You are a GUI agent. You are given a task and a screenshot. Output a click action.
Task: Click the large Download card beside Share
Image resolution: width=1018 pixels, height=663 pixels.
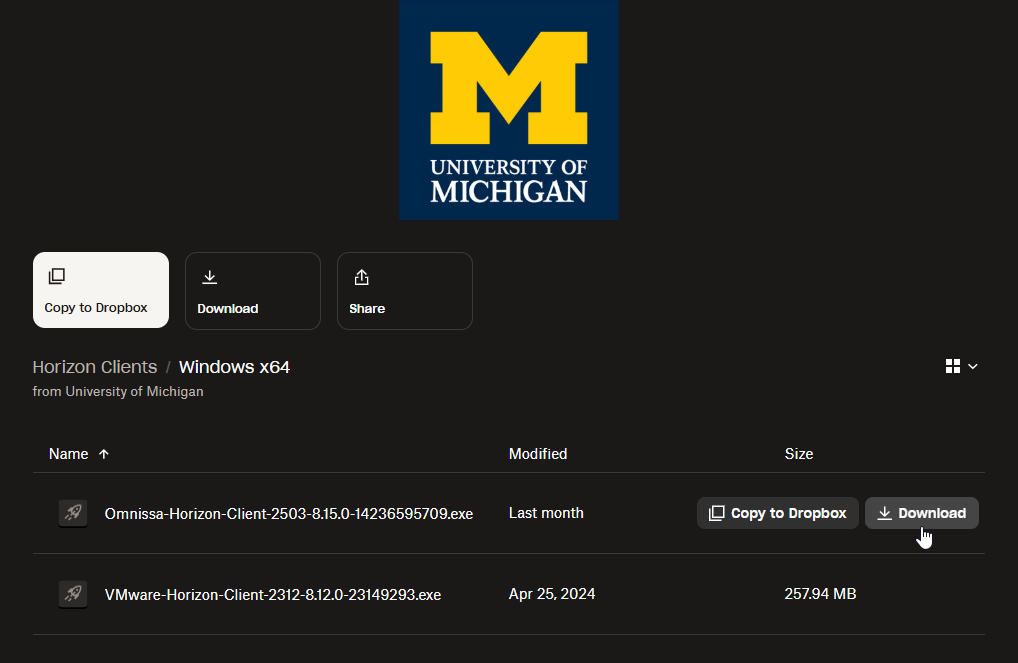point(252,290)
